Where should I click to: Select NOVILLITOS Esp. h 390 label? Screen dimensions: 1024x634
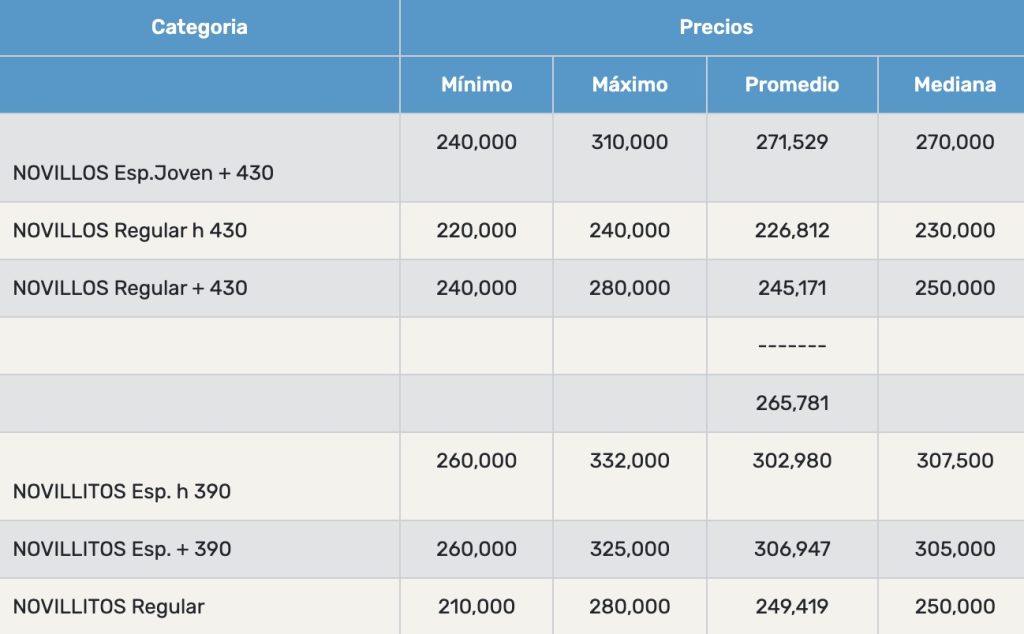(122, 491)
